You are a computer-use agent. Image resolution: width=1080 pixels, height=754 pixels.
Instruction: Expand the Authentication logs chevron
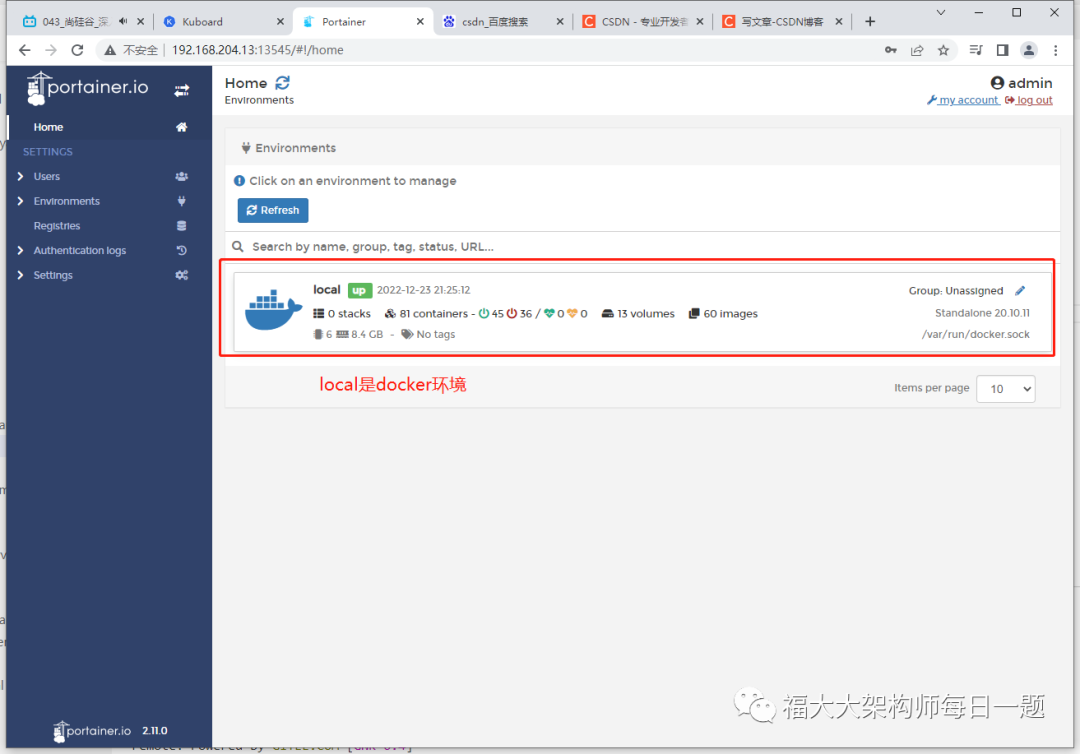pos(20,251)
